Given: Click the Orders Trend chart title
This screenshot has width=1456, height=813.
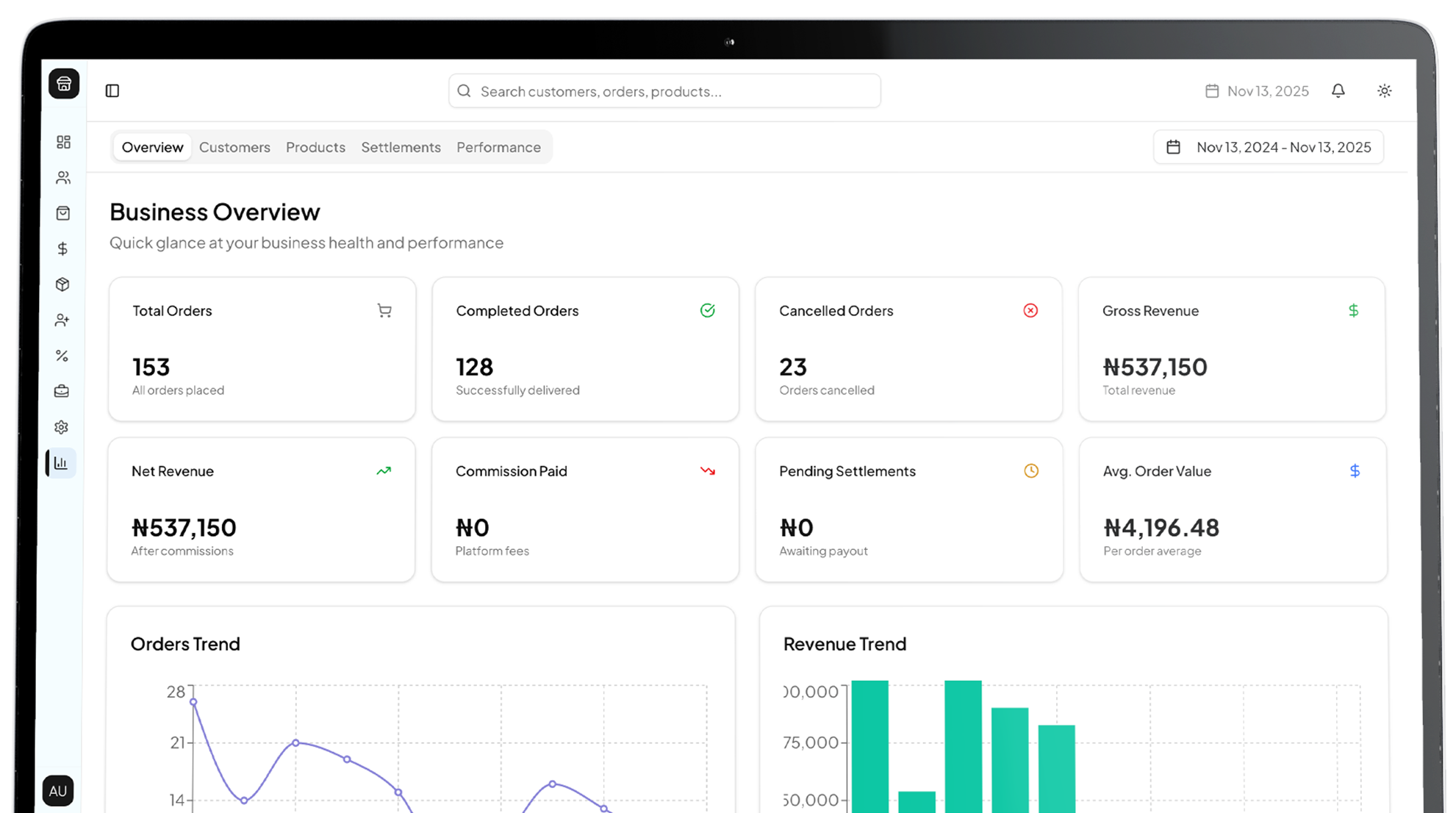Looking at the screenshot, I should tap(185, 644).
